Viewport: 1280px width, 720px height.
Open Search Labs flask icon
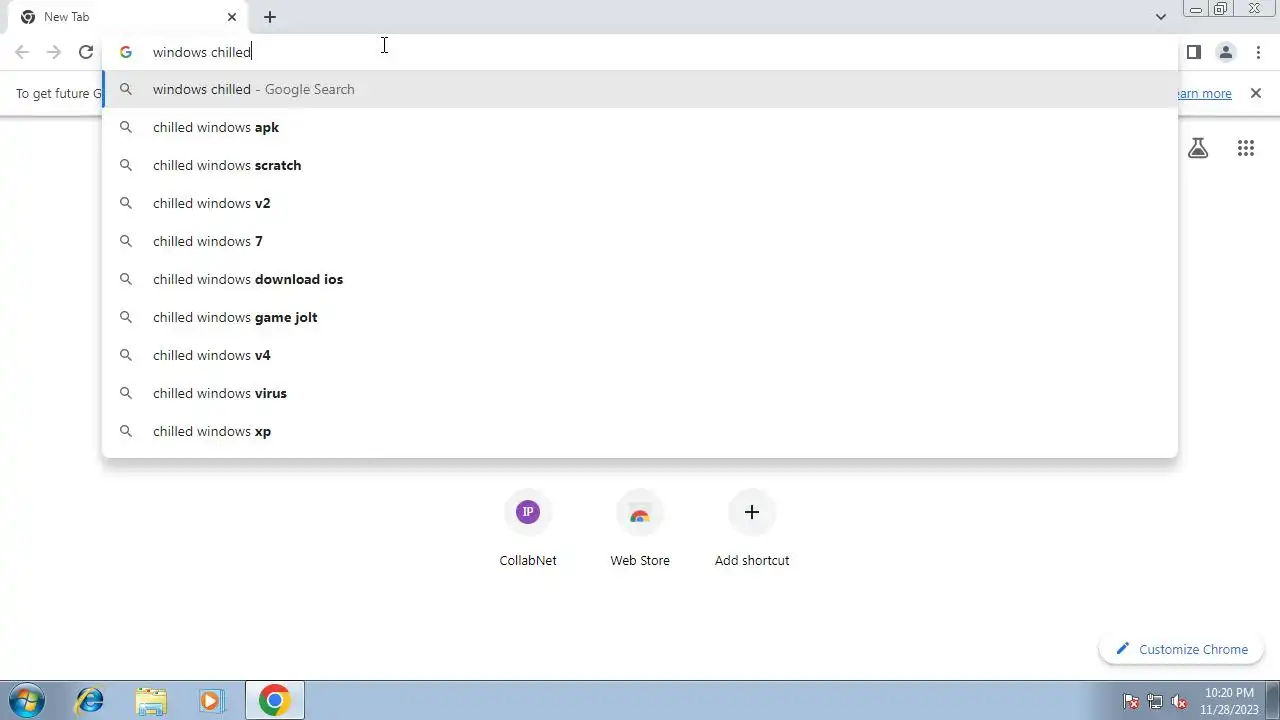[x=1198, y=148]
